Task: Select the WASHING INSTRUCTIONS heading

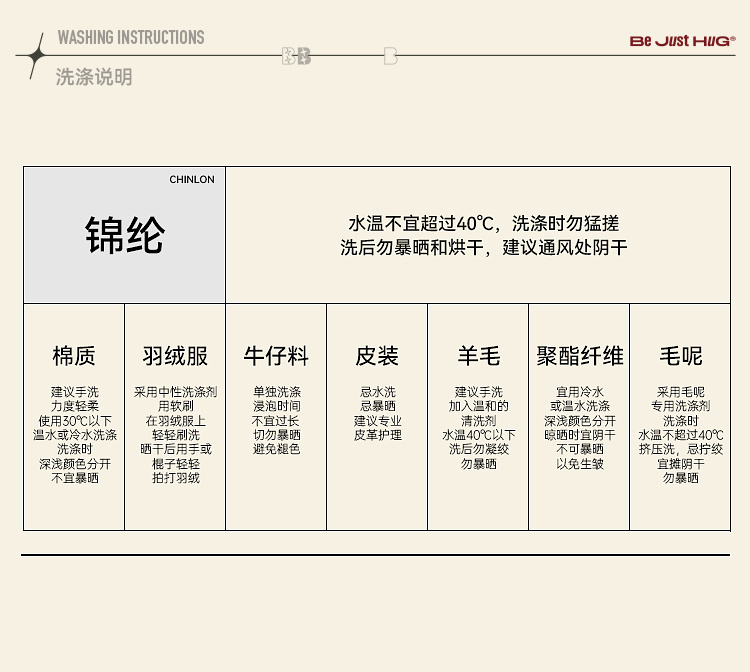Action: pyautogui.click(x=130, y=38)
